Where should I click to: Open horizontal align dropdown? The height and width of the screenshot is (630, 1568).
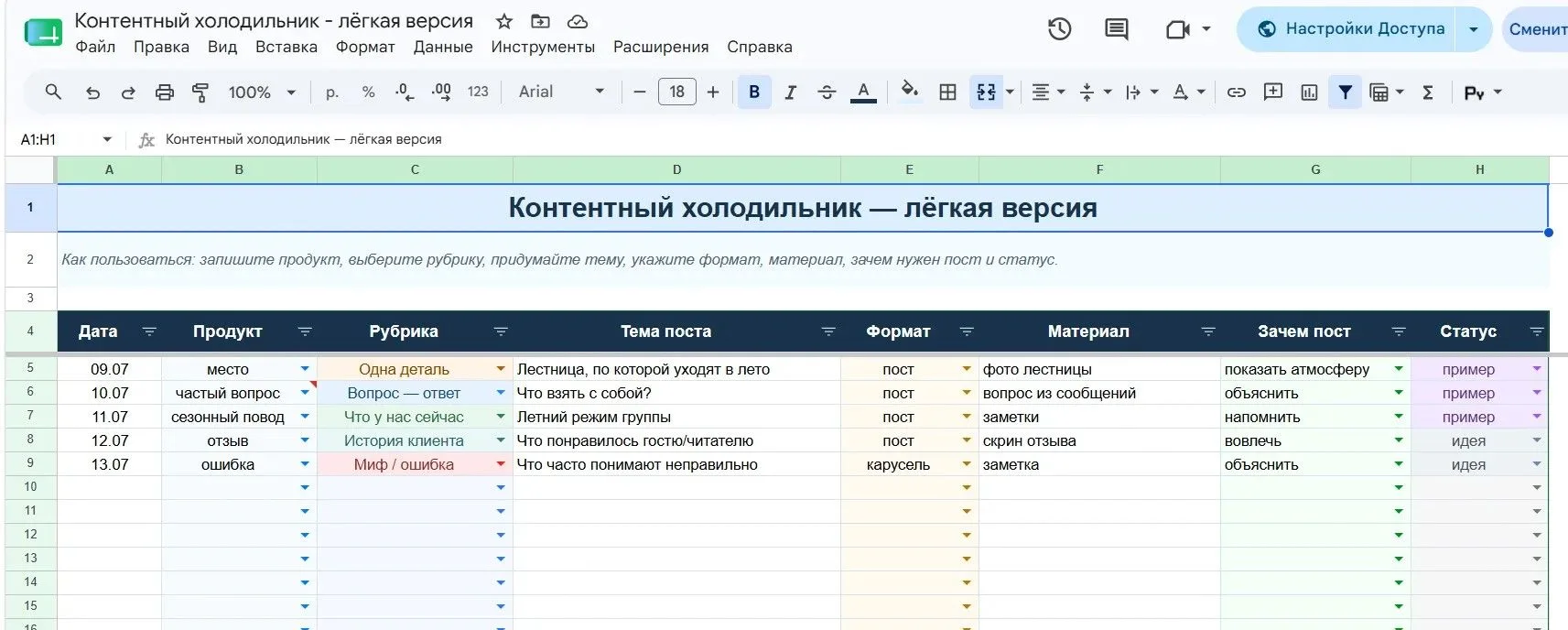[x=1048, y=92]
